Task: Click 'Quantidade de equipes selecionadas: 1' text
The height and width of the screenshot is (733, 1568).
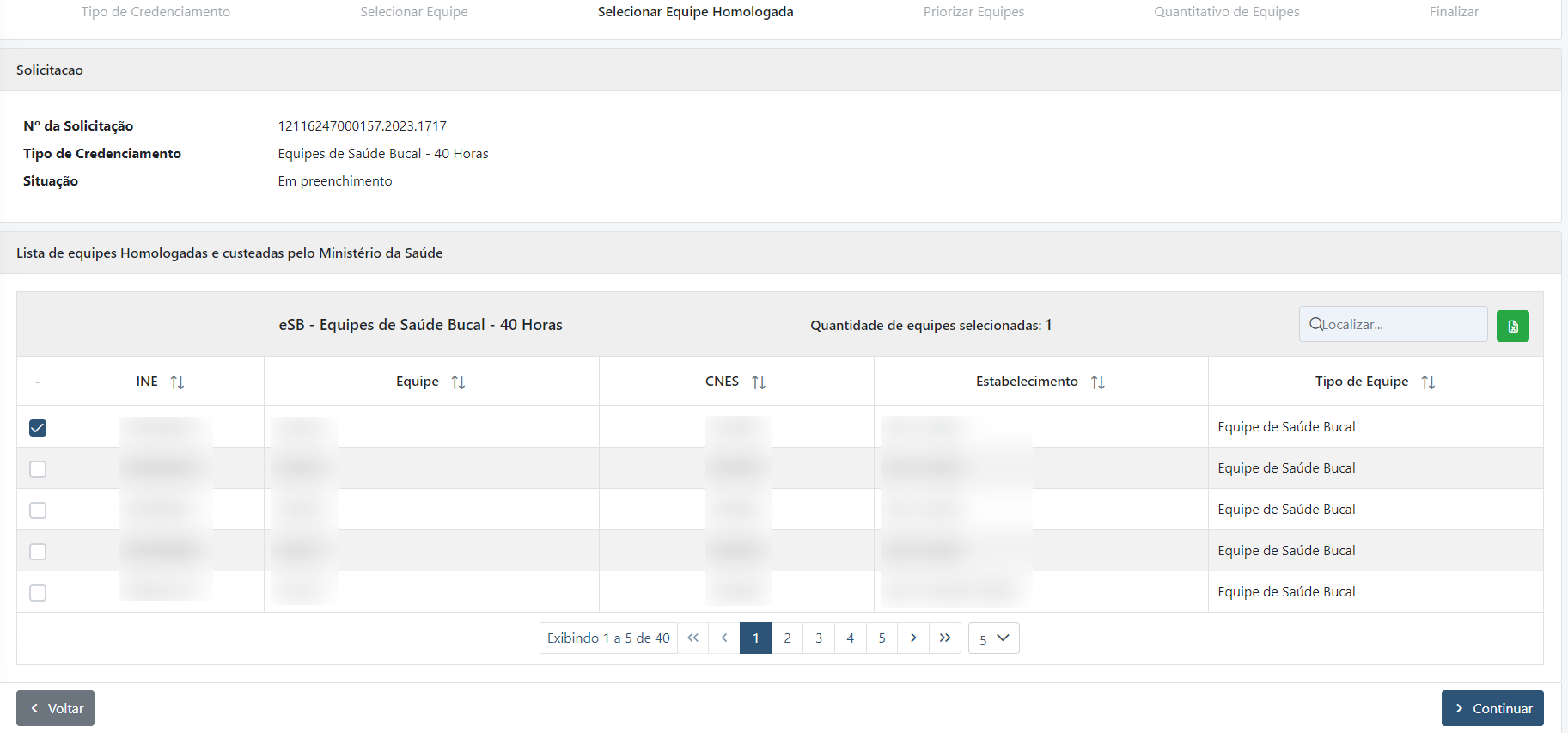Action: tap(931, 325)
